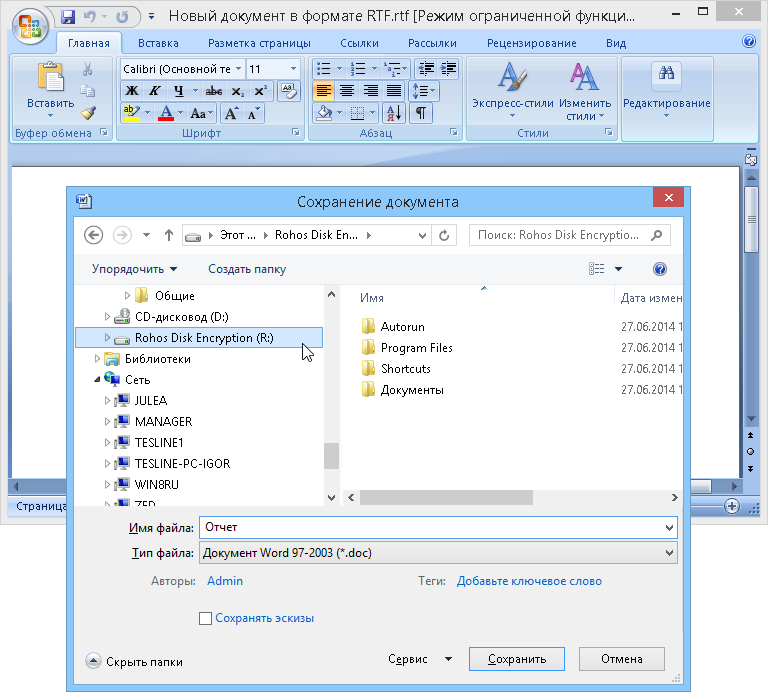Open the Ссылки ribbon tab
This screenshot has width=768, height=692.
359,43
